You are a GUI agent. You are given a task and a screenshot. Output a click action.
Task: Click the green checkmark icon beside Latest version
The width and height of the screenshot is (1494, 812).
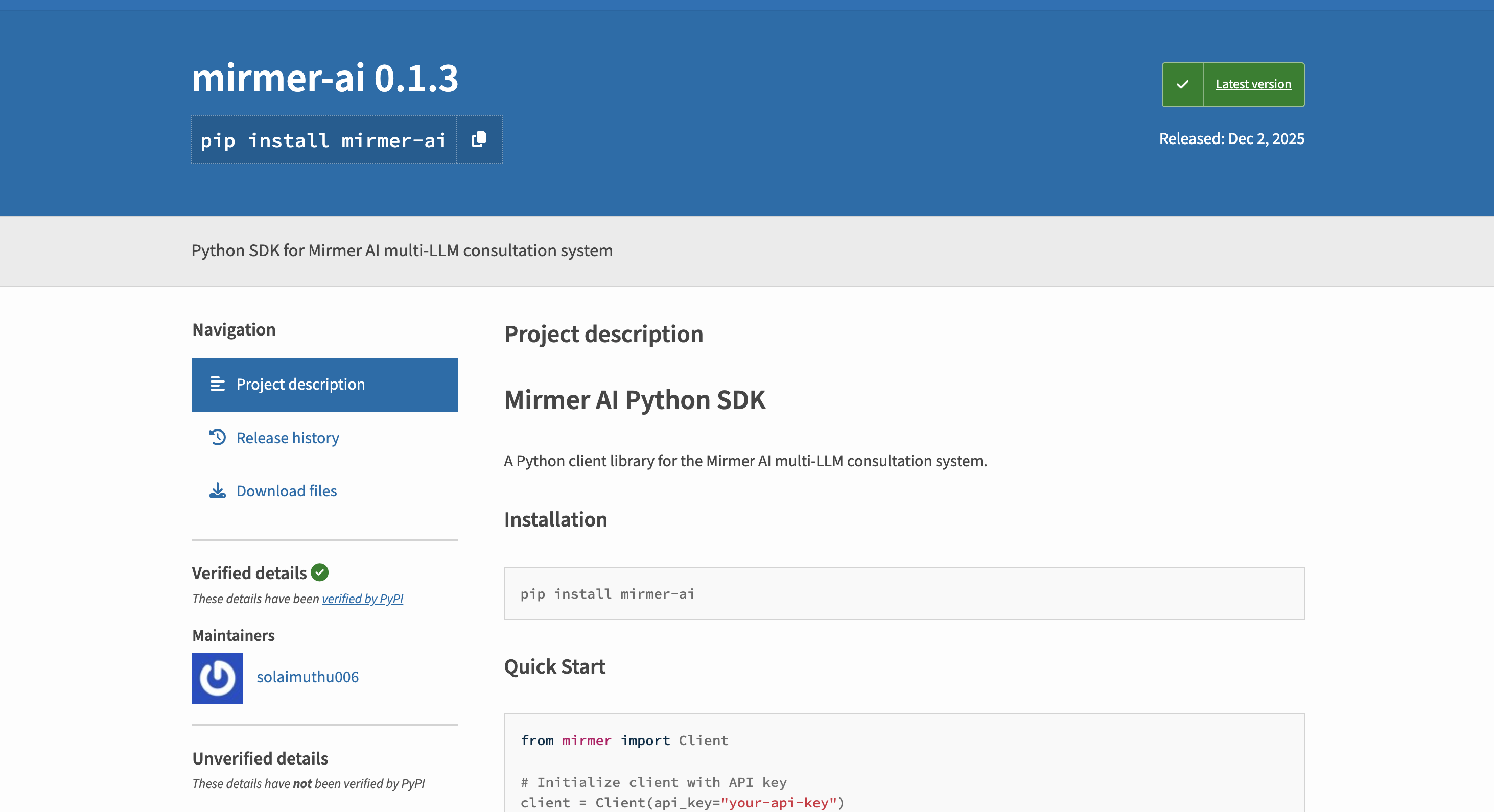(x=1182, y=85)
